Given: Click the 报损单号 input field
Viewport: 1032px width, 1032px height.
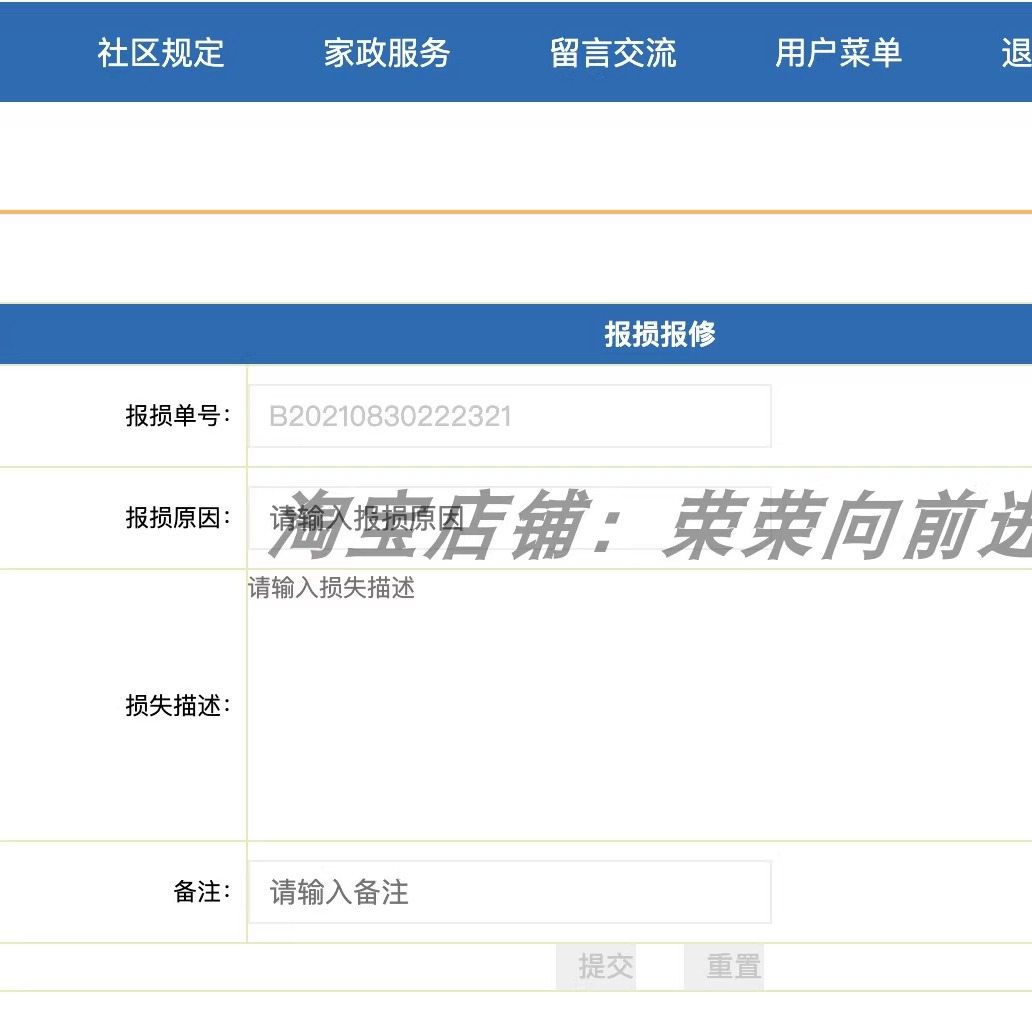Looking at the screenshot, I should click(x=510, y=416).
